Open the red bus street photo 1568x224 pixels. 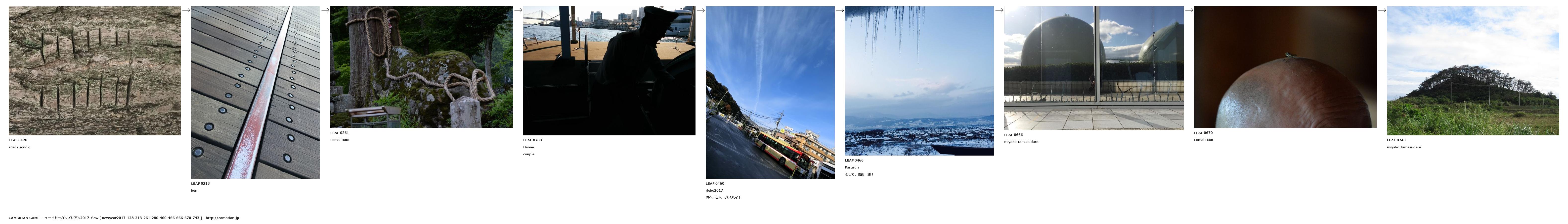pyautogui.click(x=770, y=93)
